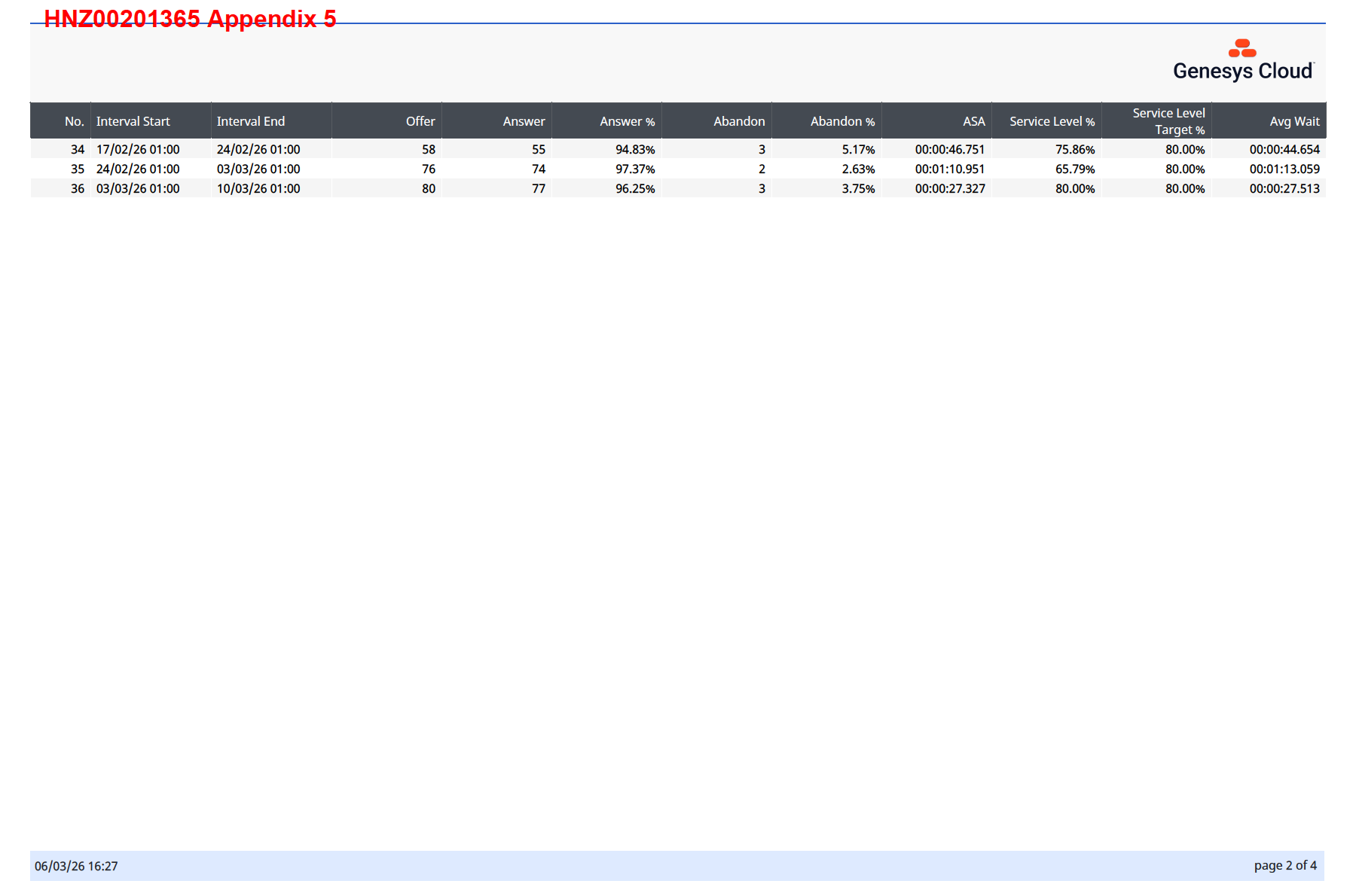Click the Genesys Cloud orange logo icon
The height and width of the screenshot is (896, 1356).
click(1242, 48)
